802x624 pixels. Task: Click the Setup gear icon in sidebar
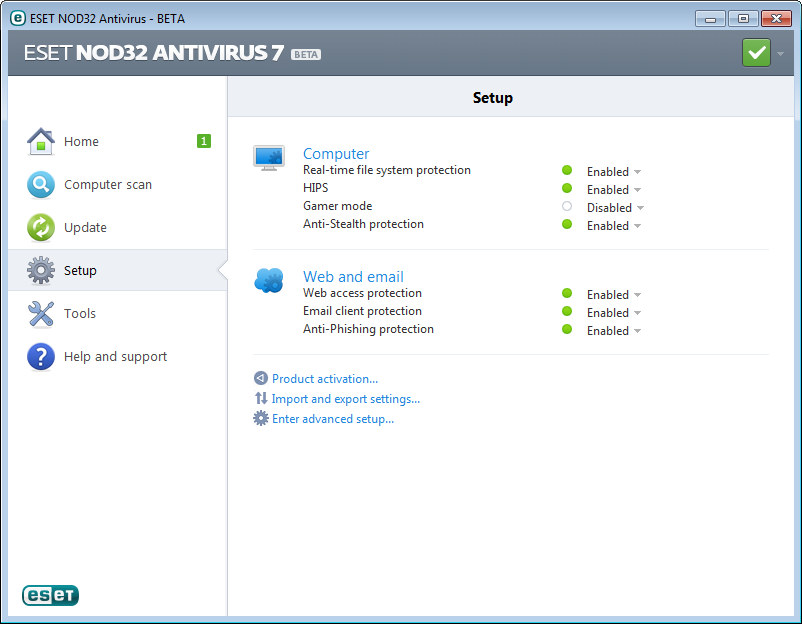[x=41, y=271]
